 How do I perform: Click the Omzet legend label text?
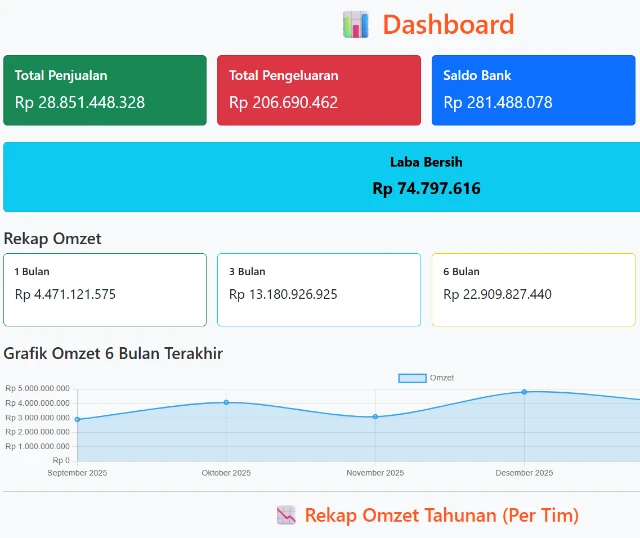pos(442,378)
